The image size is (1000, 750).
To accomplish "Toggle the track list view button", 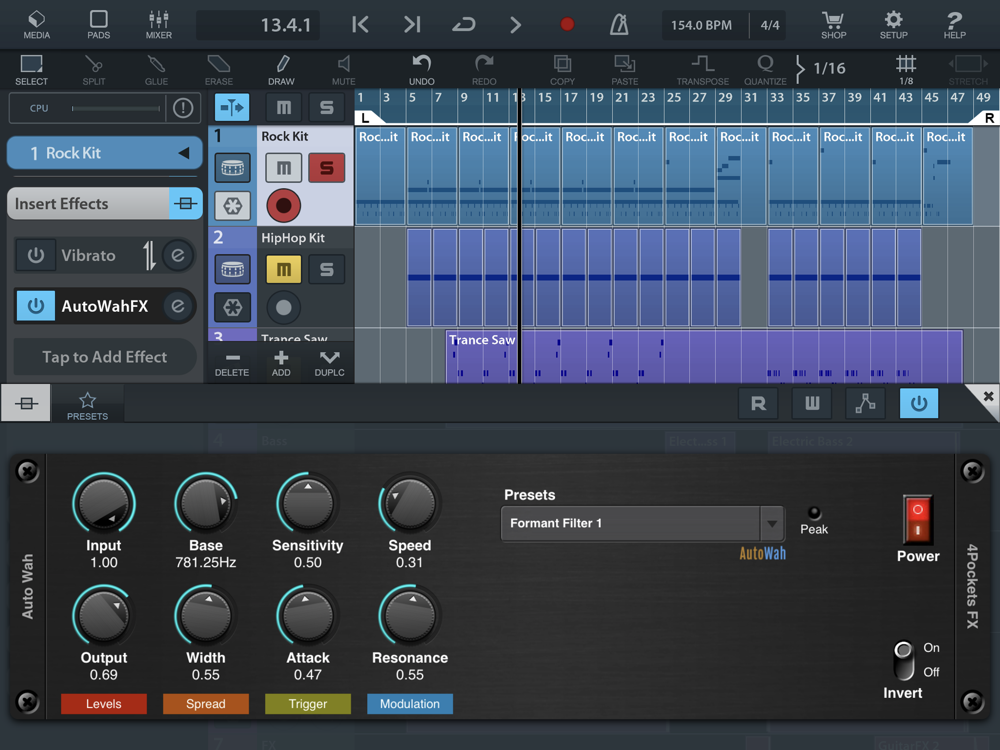I will (232, 108).
